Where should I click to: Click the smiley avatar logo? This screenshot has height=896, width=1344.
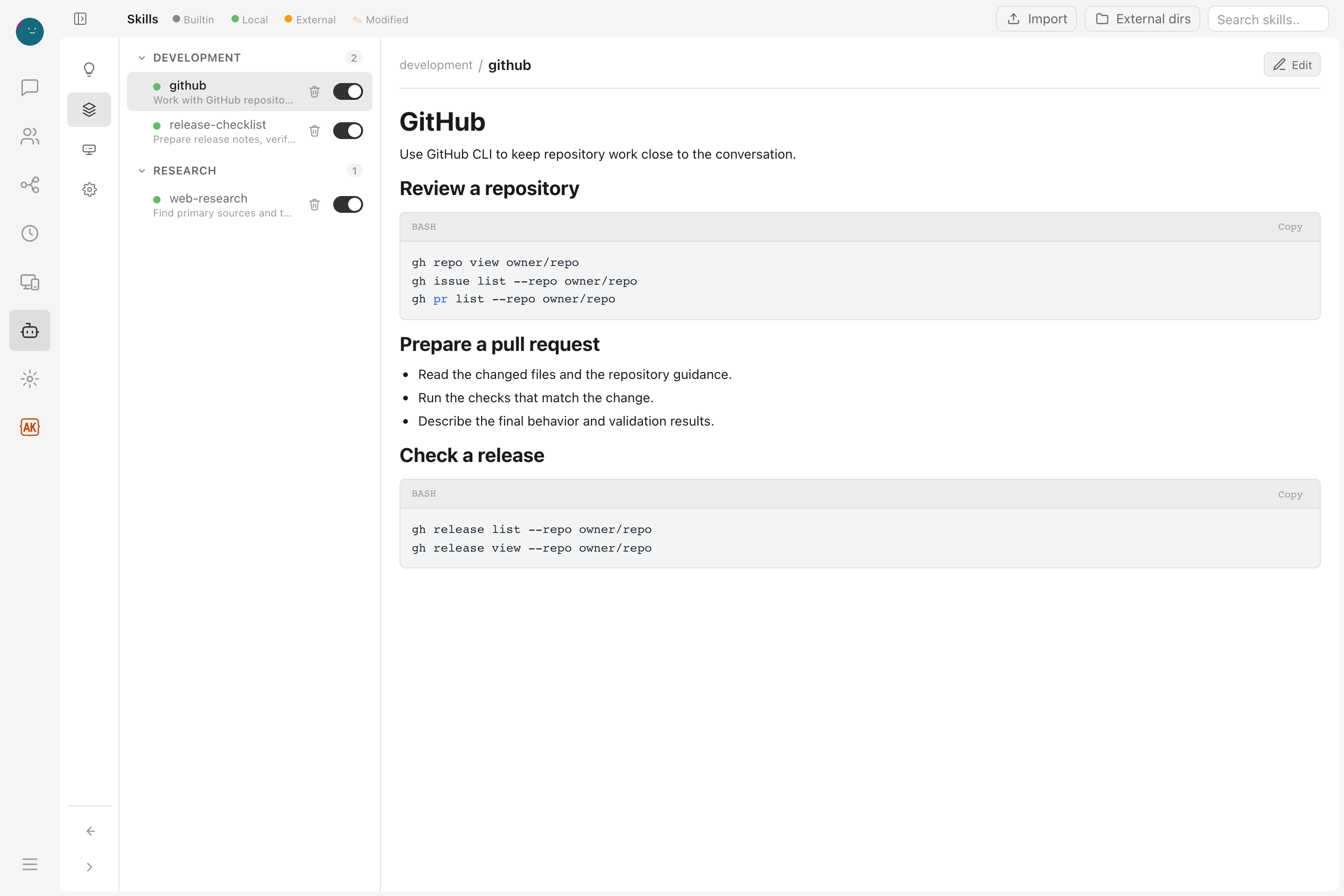[x=30, y=31]
